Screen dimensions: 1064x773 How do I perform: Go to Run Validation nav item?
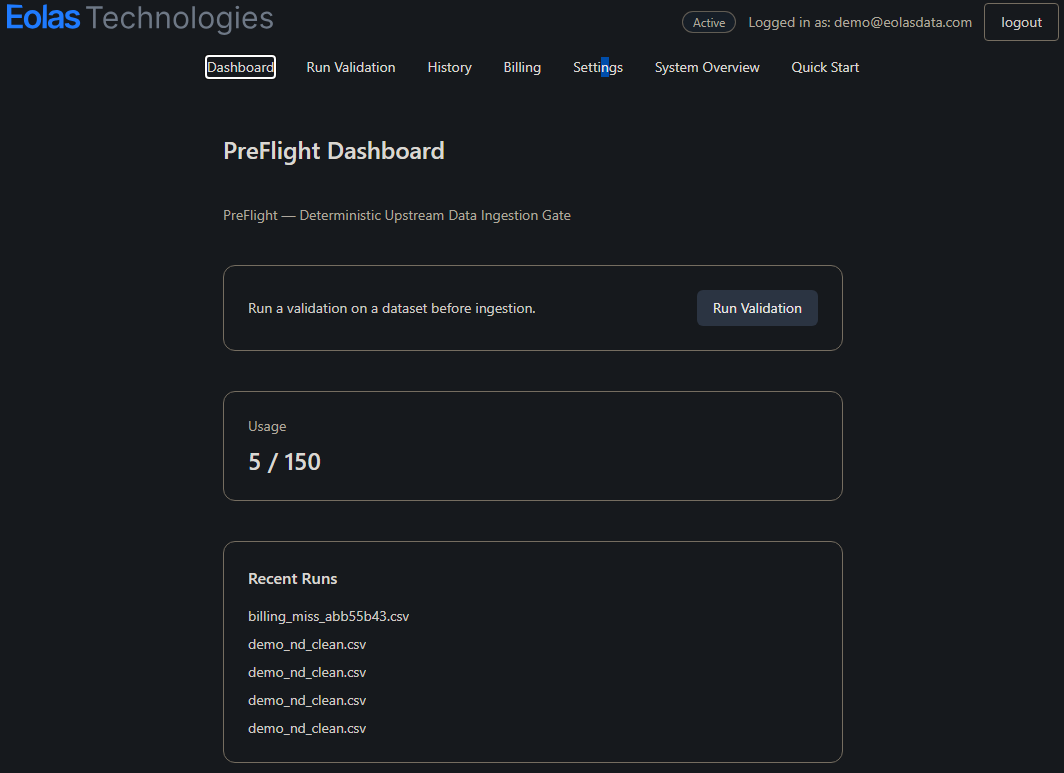(x=351, y=67)
